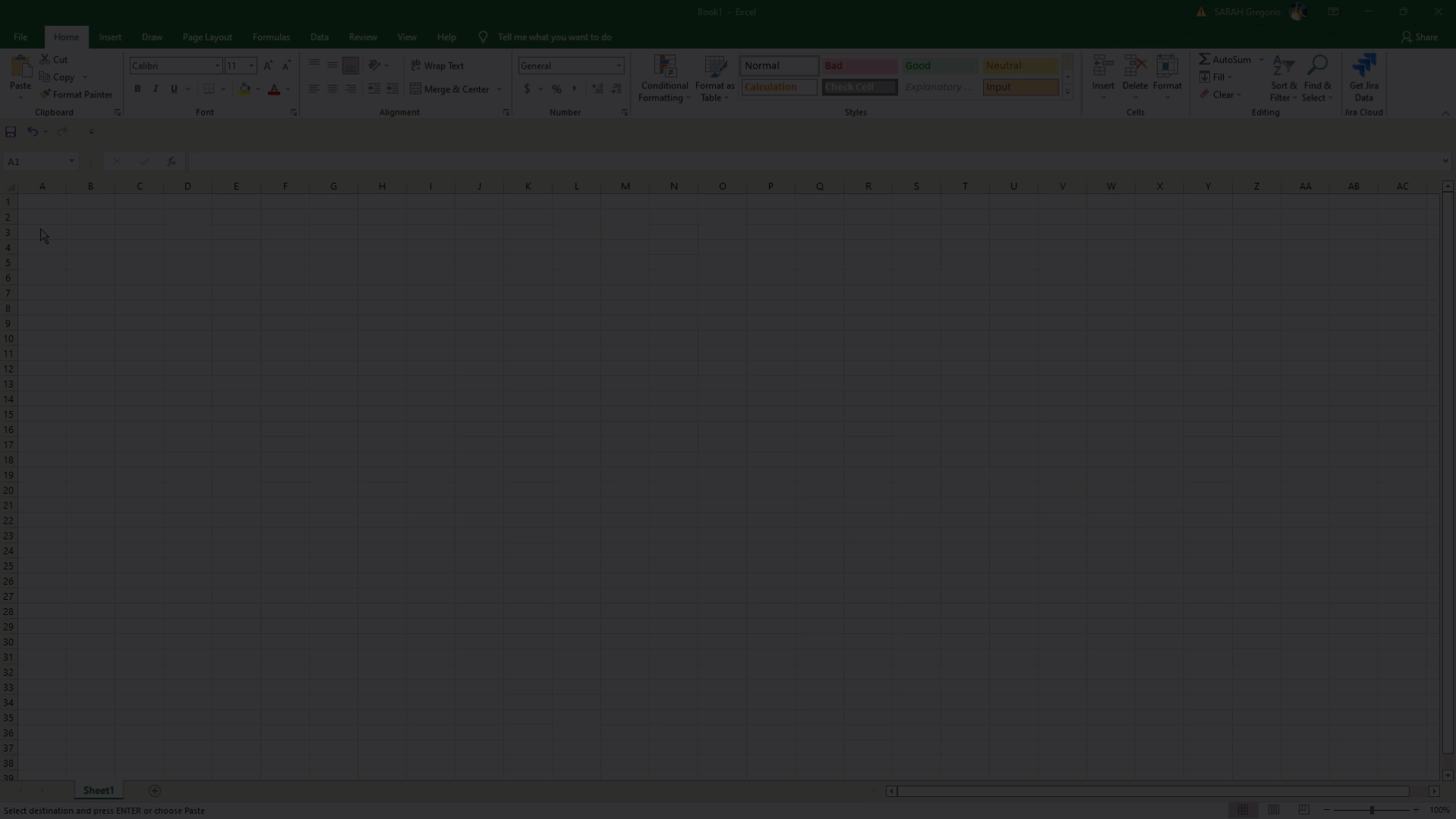Adjust the zoom slider in status bar
The image size is (1456, 819).
tap(1371, 810)
